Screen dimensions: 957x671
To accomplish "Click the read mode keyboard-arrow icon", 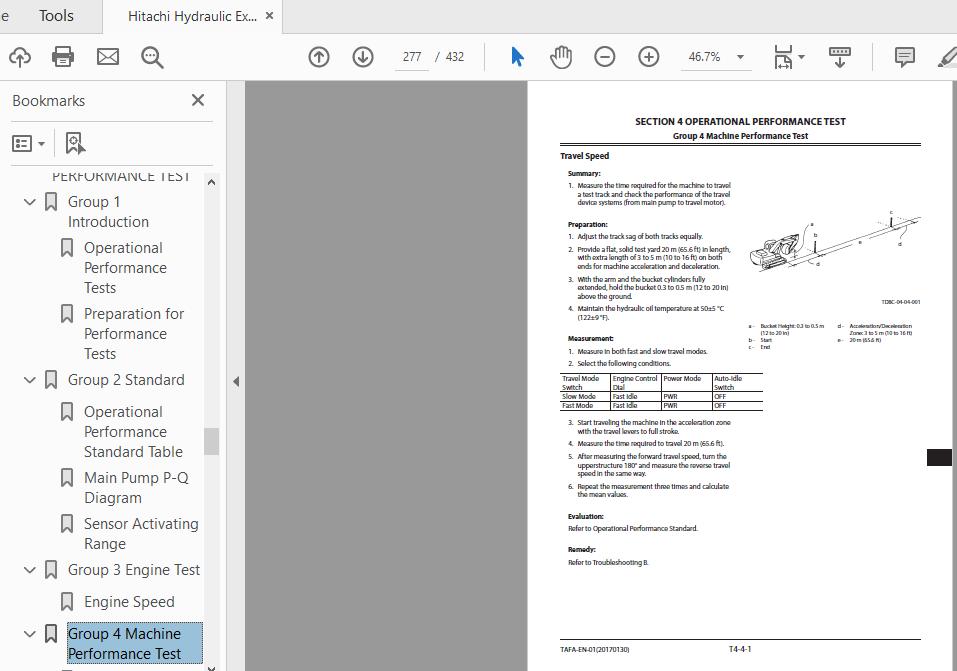I will tap(840, 57).
